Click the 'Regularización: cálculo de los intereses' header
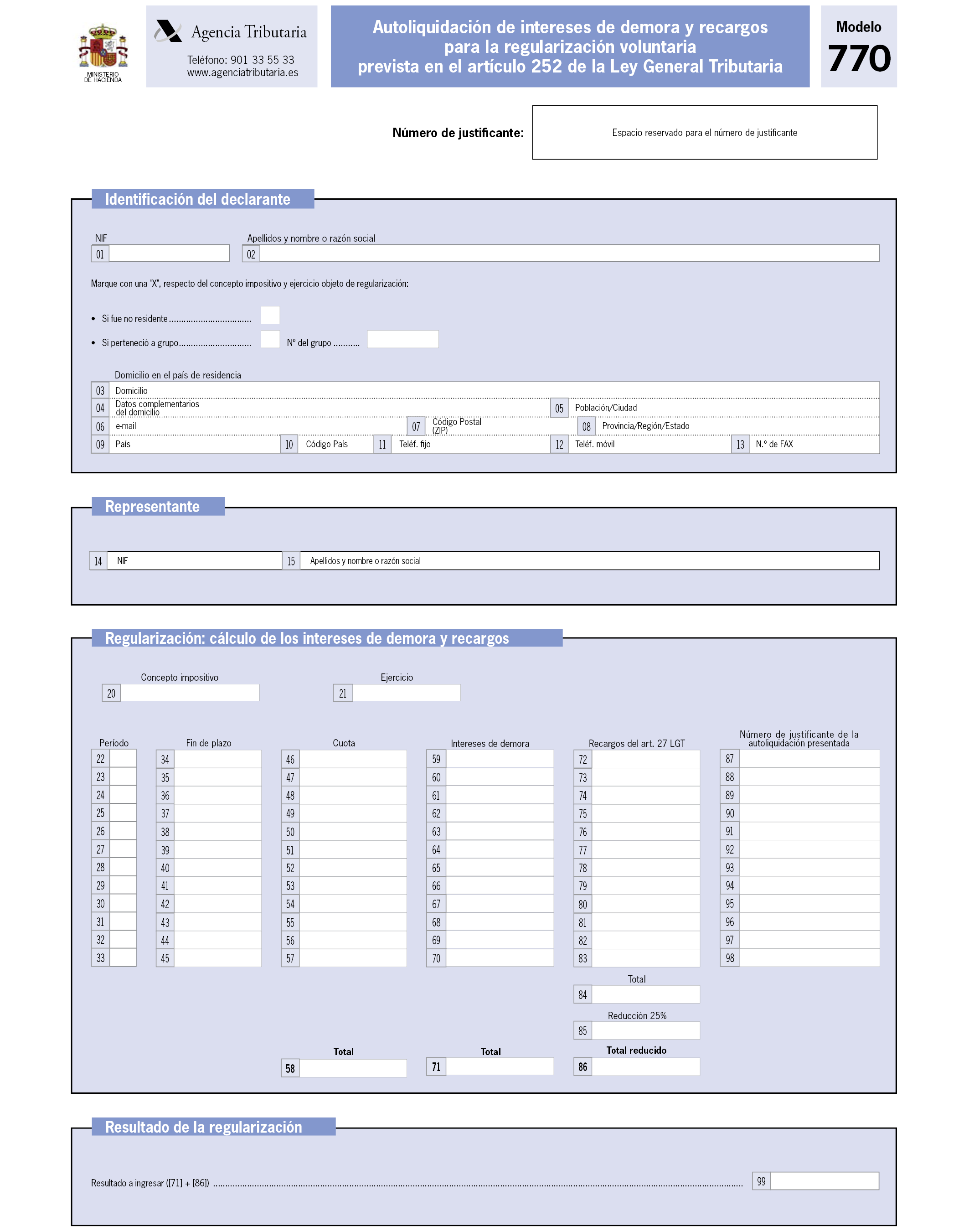 (x=327, y=638)
